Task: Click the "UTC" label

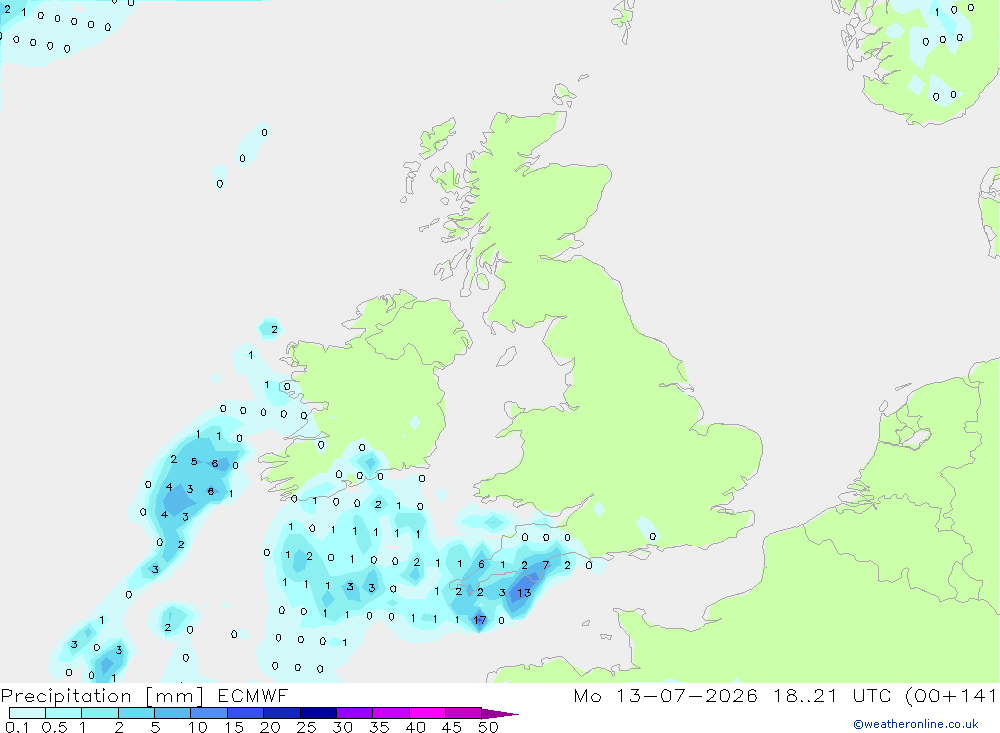Action: (872, 696)
